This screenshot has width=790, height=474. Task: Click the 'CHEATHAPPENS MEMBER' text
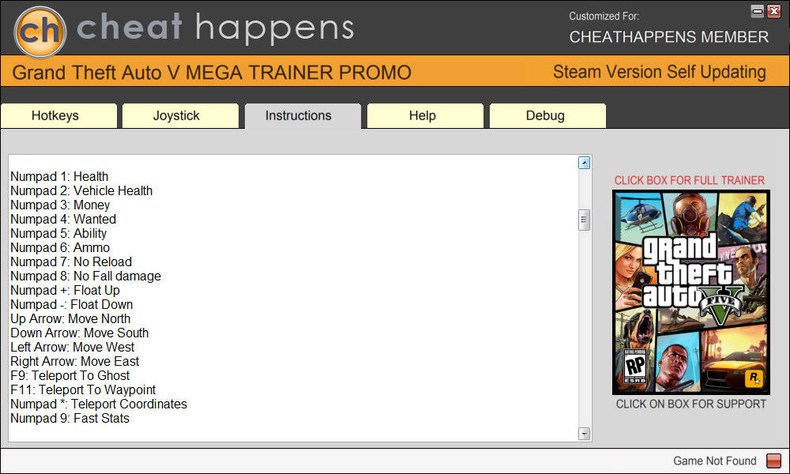coord(669,37)
